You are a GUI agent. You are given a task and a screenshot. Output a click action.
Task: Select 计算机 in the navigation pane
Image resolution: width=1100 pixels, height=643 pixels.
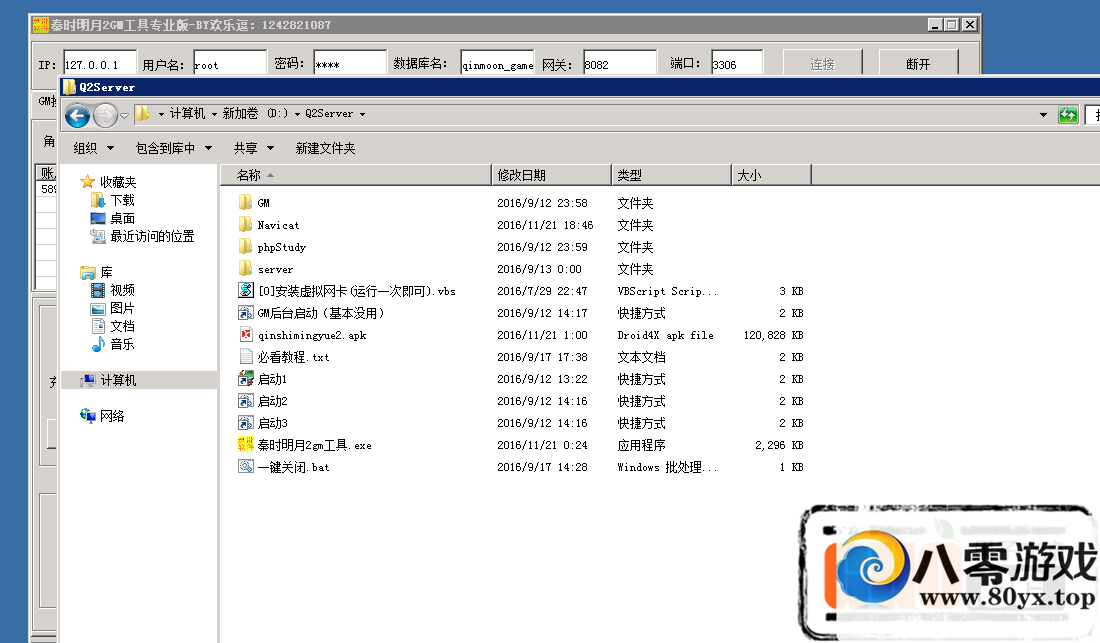point(118,380)
